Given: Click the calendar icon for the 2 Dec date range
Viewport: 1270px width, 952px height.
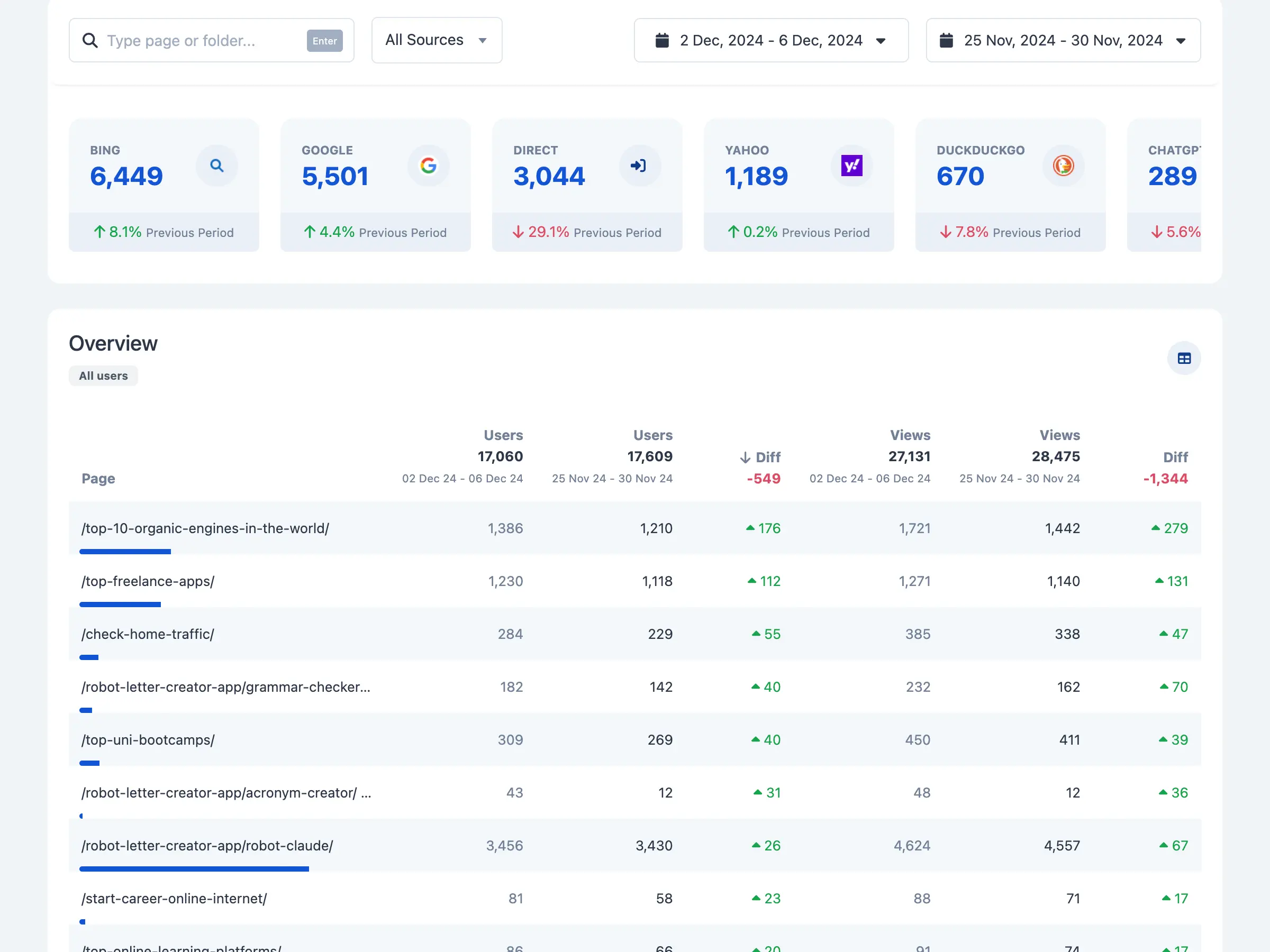Looking at the screenshot, I should click(x=662, y=41).
